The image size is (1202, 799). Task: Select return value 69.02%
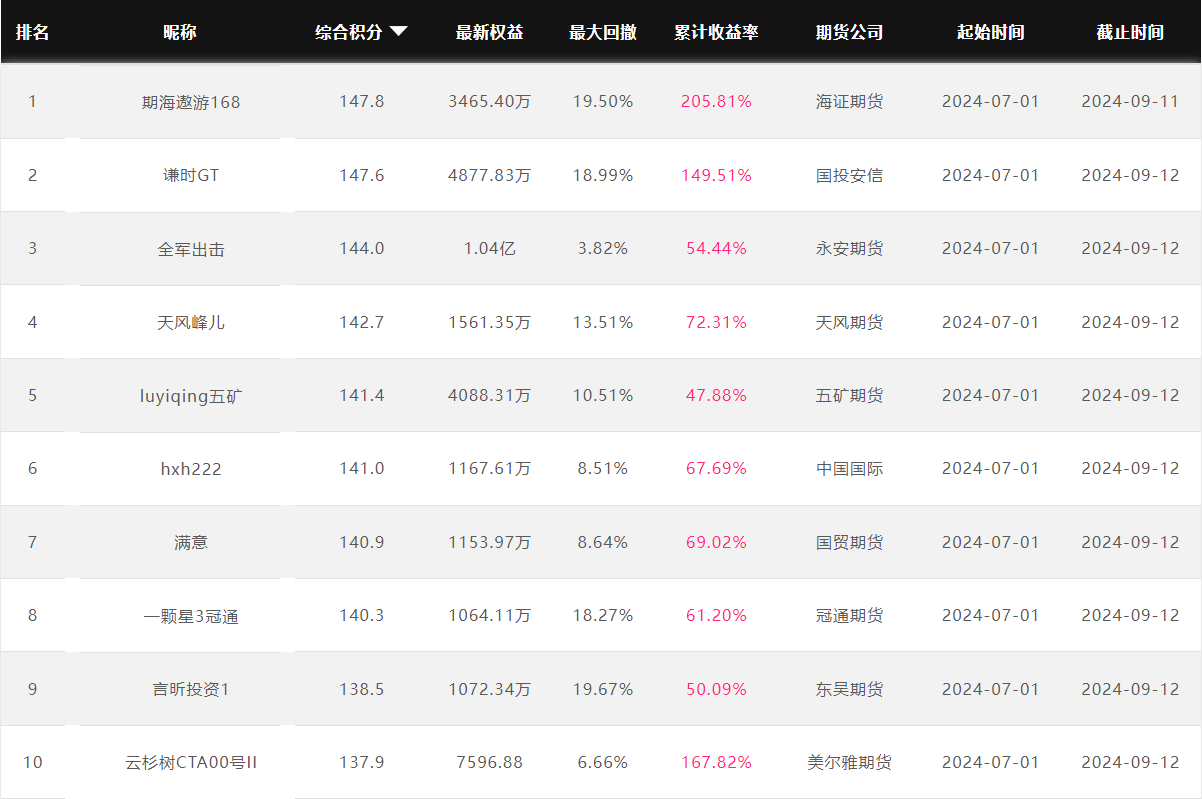716,542
